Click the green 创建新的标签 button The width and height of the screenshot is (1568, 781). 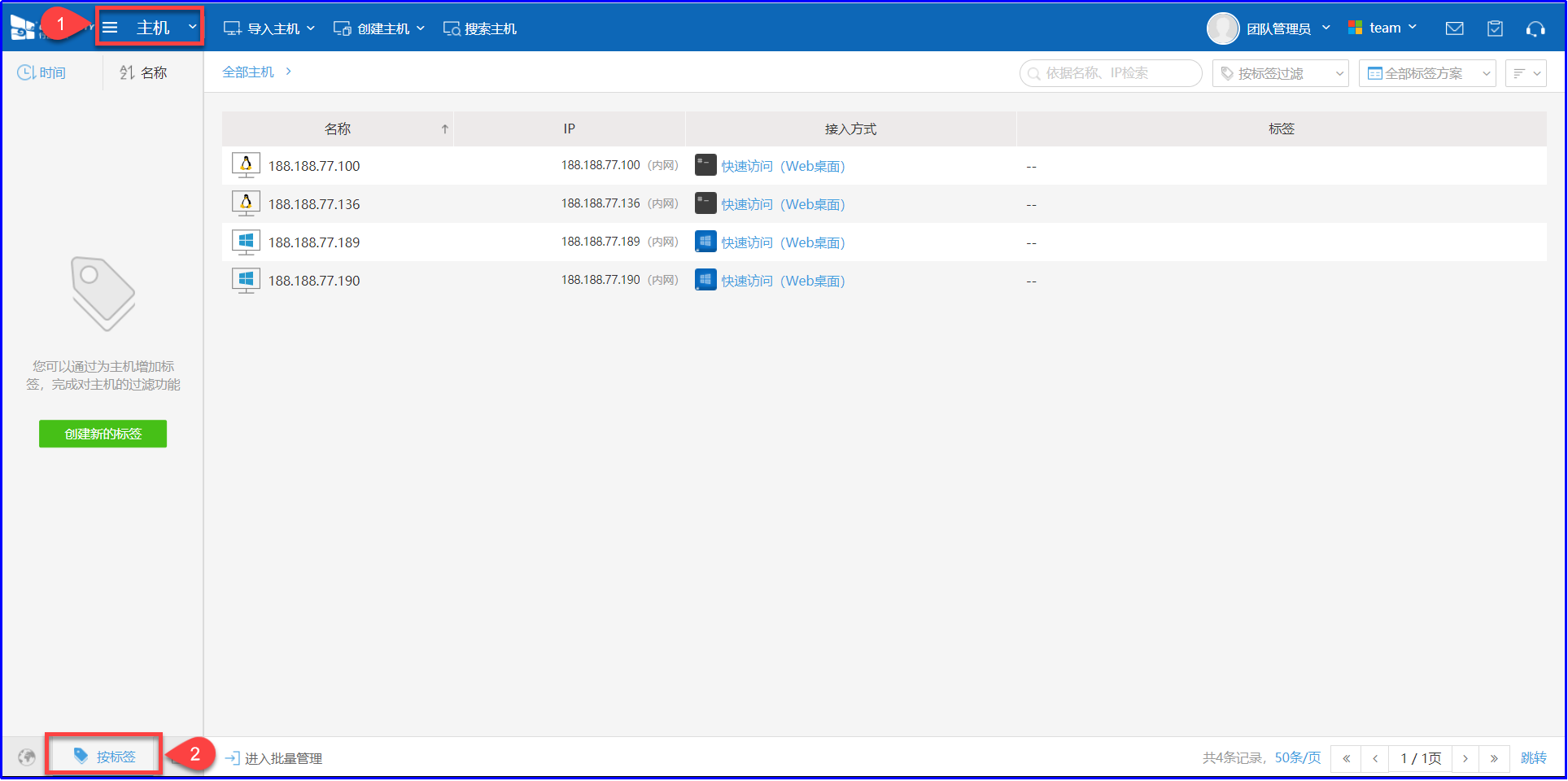pyautogui.click(x=103, y=434)
